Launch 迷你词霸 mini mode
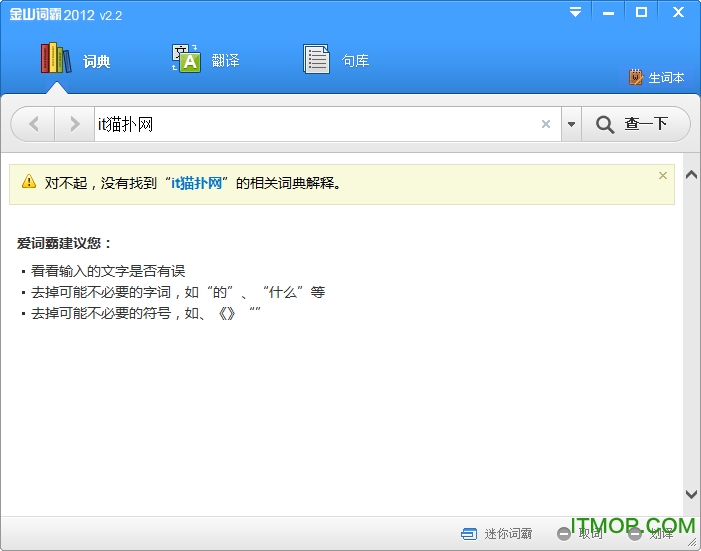Screen dimensions: 701x551 497,533
